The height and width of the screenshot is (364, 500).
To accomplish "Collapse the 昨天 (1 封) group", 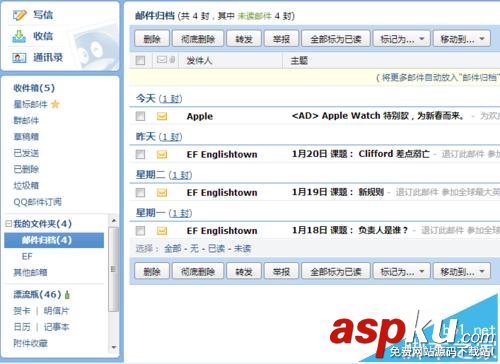I will click(159, 137).
